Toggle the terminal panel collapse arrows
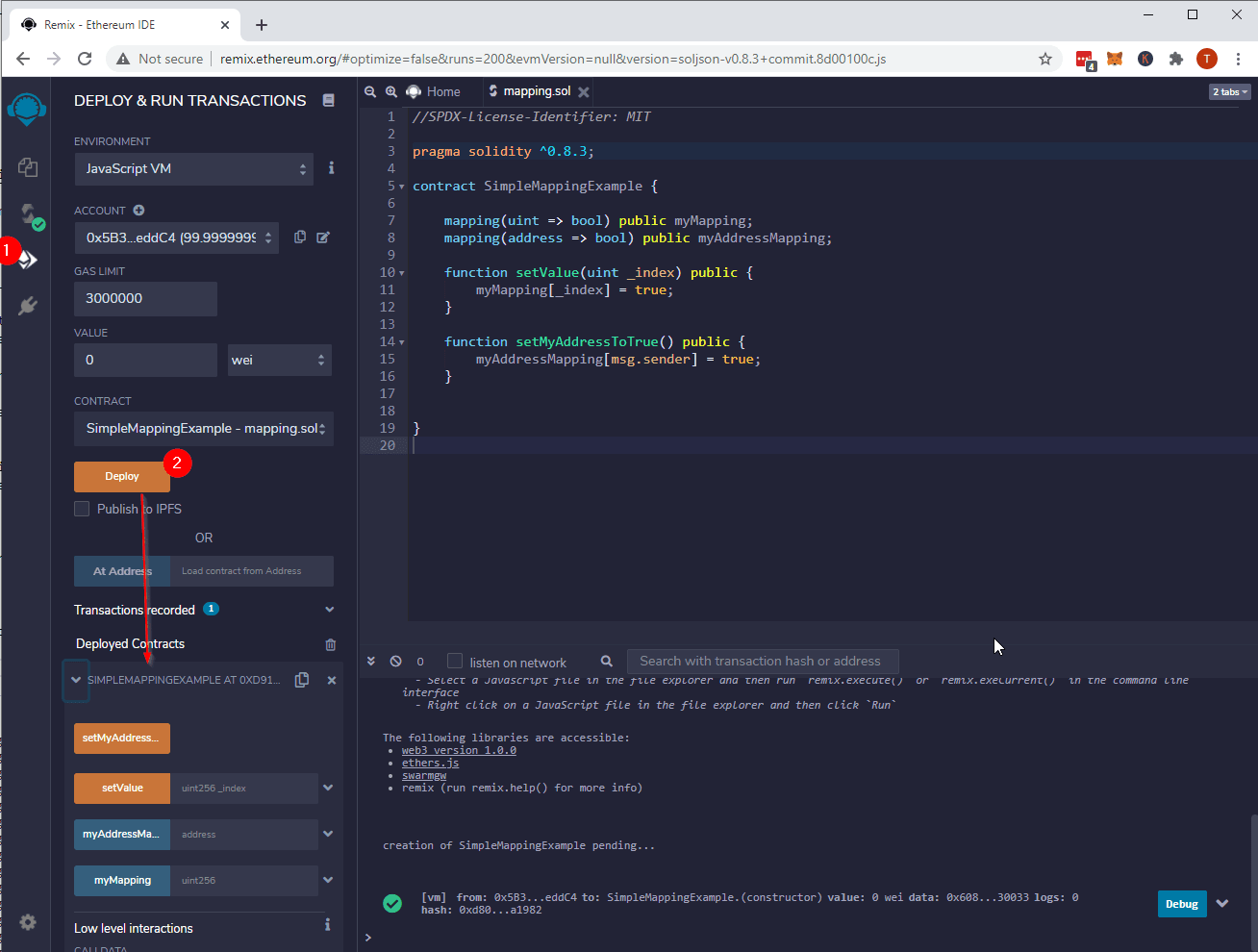Screen dimensions: 1258x952 click(371, 662)
